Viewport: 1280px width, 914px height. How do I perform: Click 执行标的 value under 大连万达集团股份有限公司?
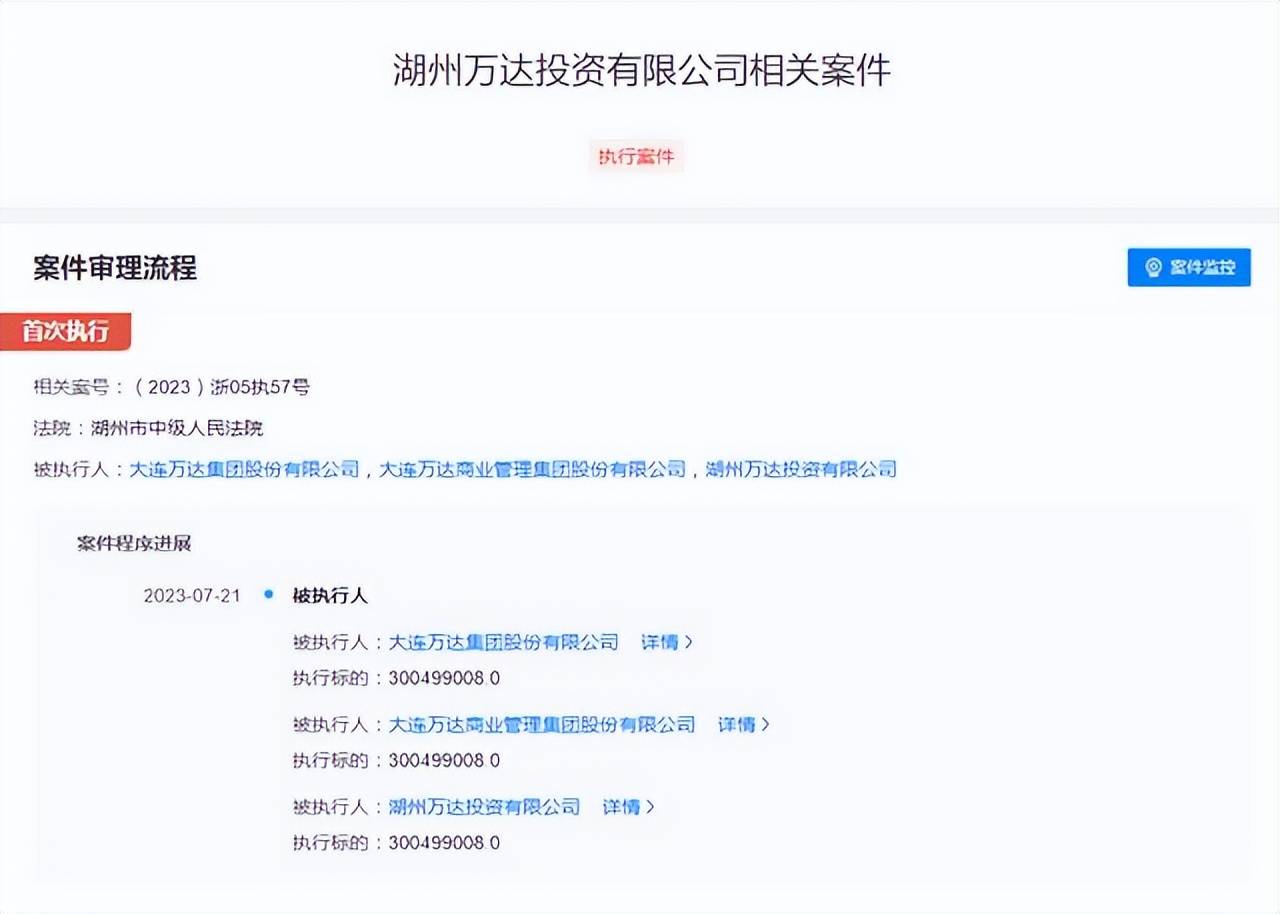point(444,678)
